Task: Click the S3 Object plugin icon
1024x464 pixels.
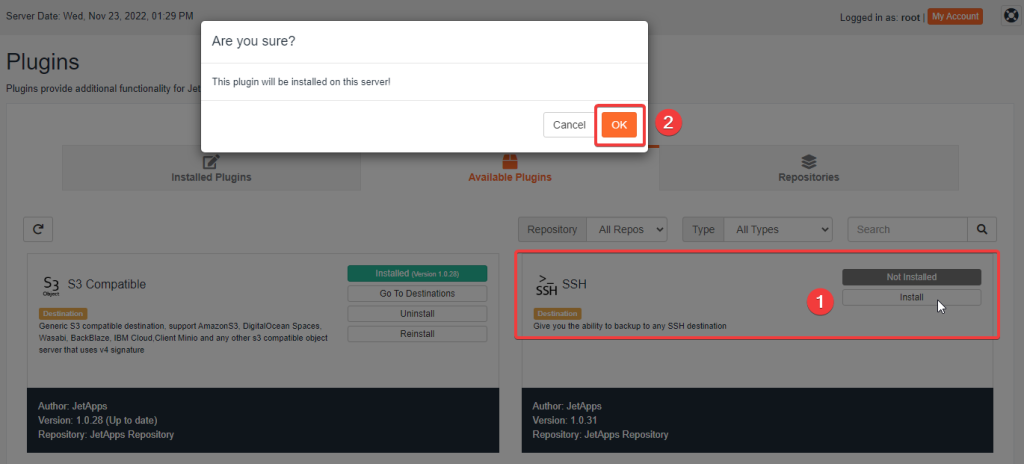Action: coord(51,286)
